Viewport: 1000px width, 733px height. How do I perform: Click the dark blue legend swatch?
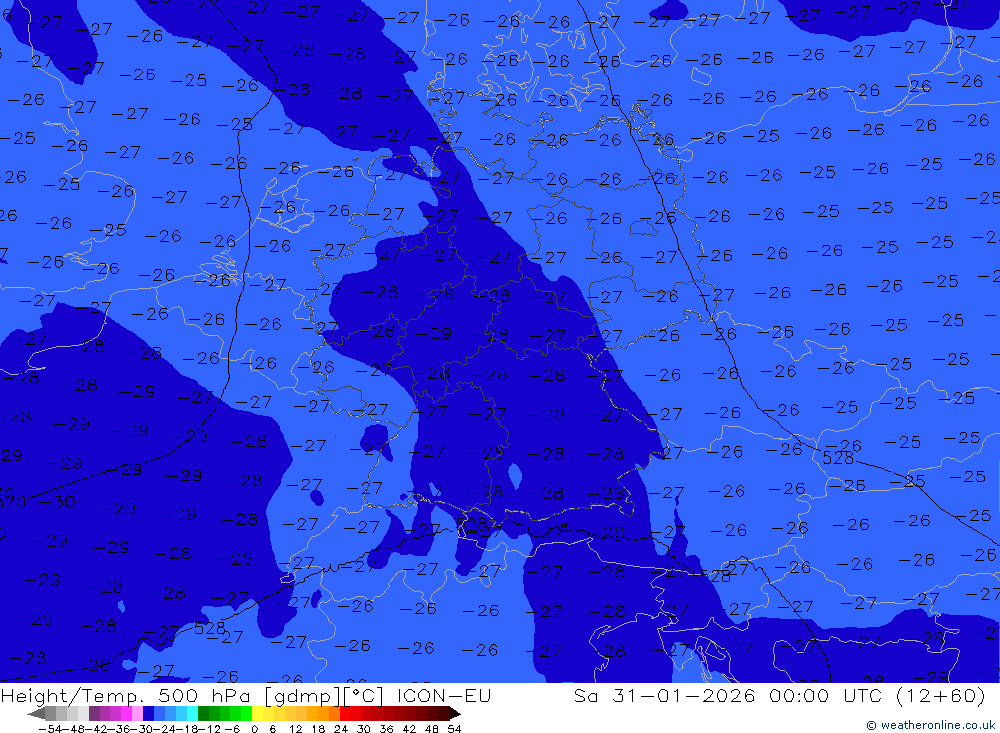click(x=148, y=714)
